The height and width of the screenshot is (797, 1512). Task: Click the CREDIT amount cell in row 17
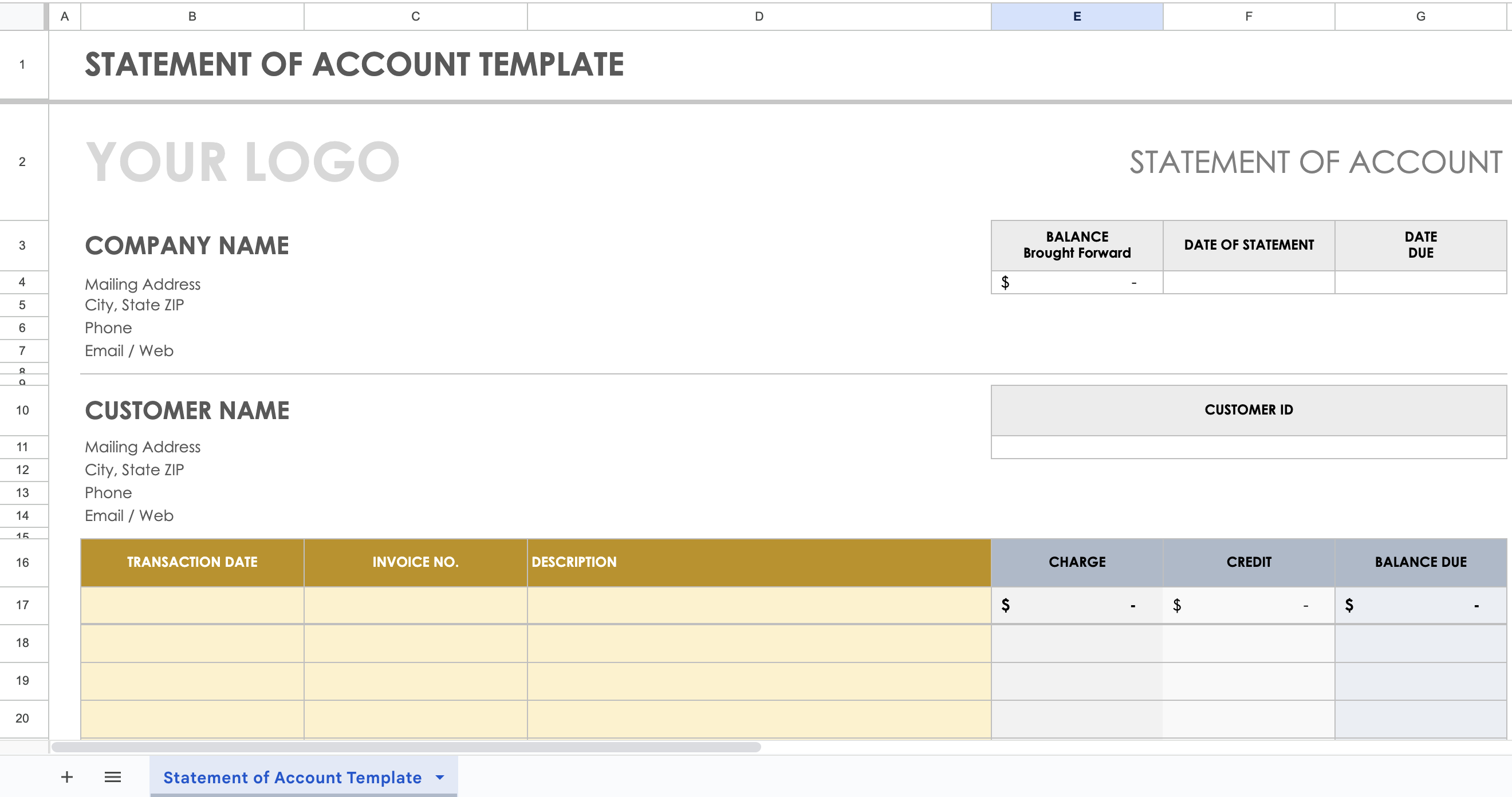coord(1249,605)
